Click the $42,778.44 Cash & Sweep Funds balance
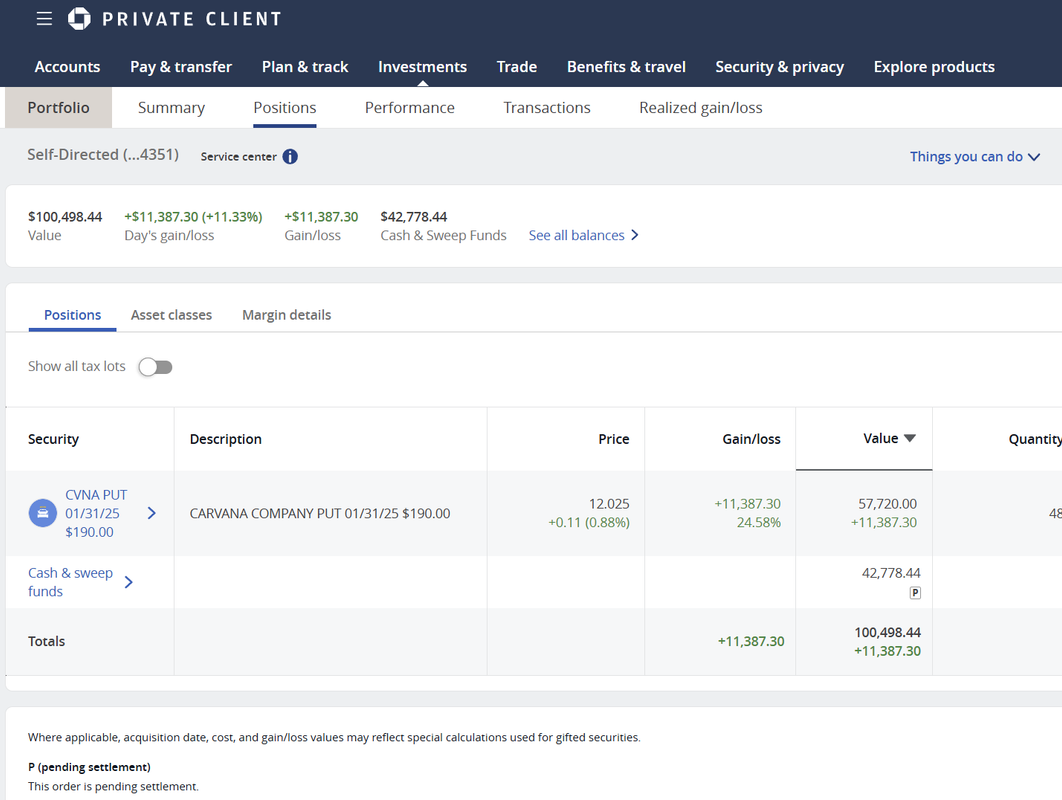Viewport: 1062px width, 800px height. (x=414, y=217)
